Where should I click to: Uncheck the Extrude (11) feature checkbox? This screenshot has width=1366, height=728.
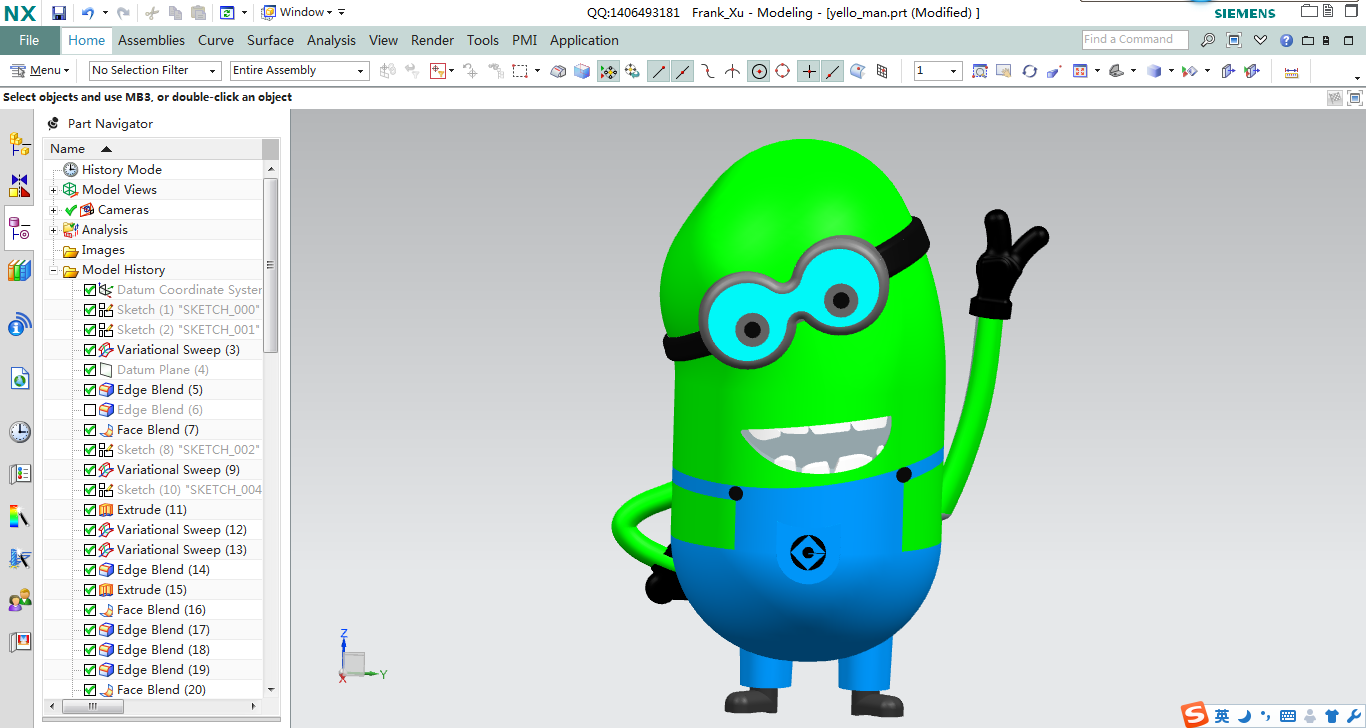[x=90, y=510]
